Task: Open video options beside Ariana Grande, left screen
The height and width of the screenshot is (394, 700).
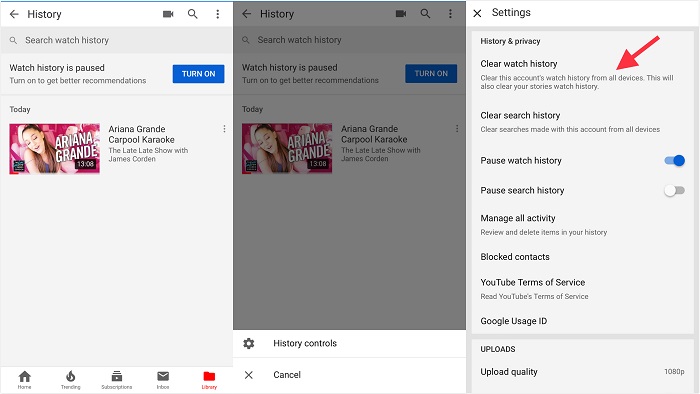Action: pos(224,129)
